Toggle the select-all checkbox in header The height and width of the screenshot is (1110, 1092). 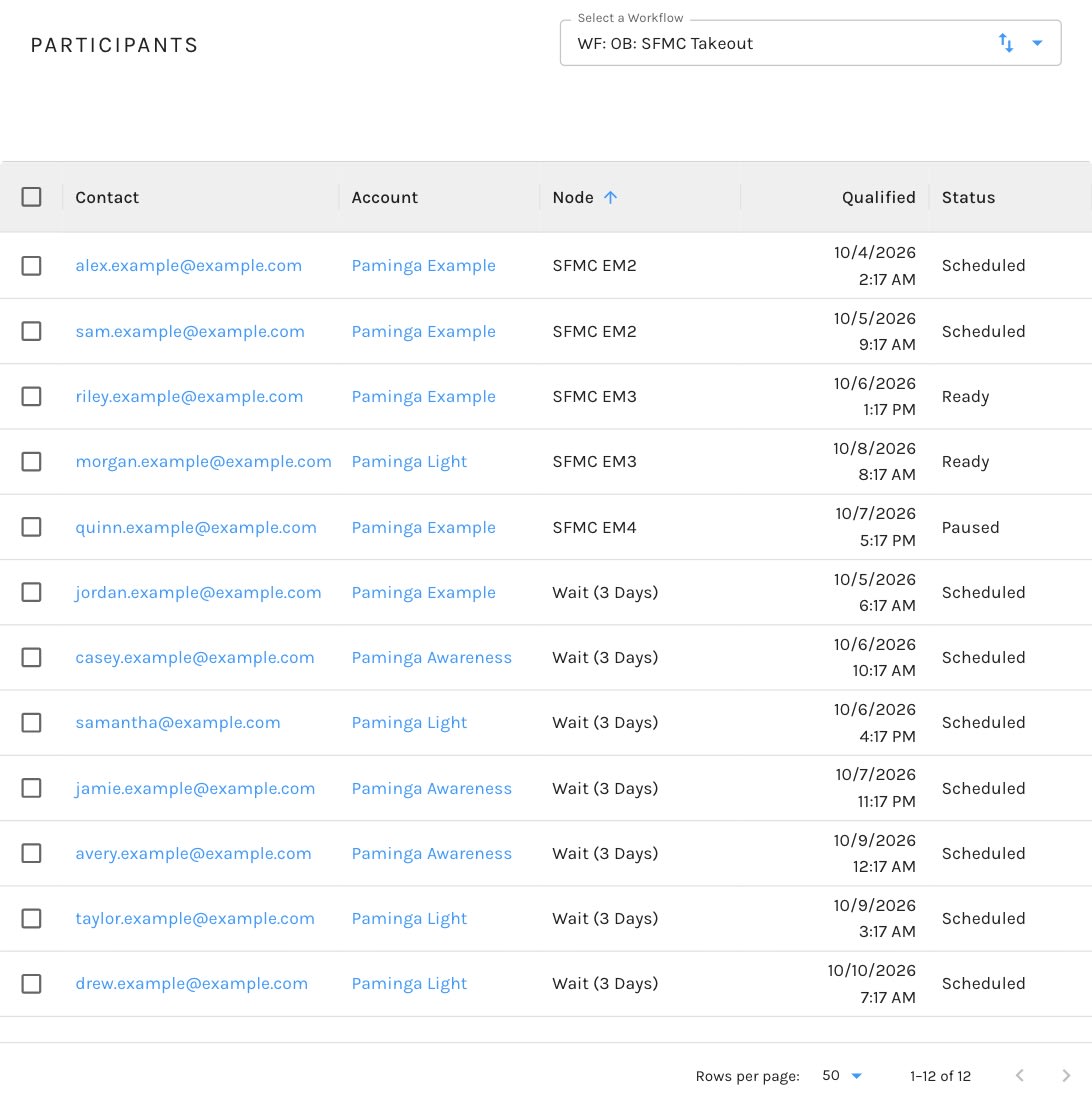(31, 197)
